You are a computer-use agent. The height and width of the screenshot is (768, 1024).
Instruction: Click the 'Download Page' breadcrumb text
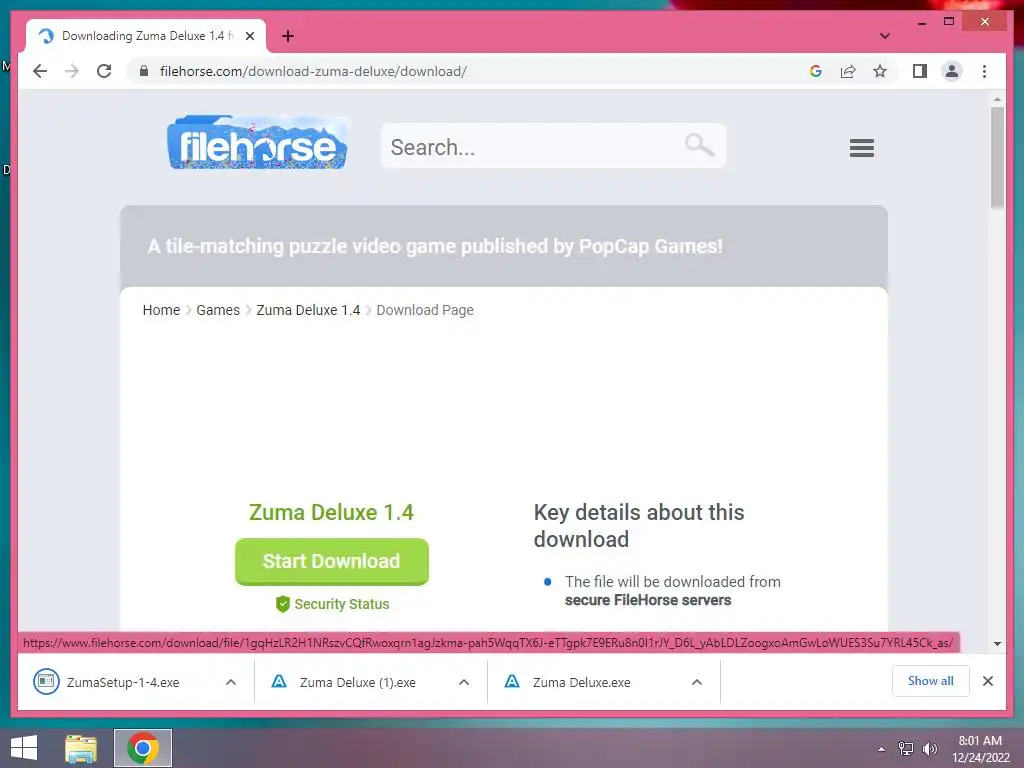pos(425,310)
